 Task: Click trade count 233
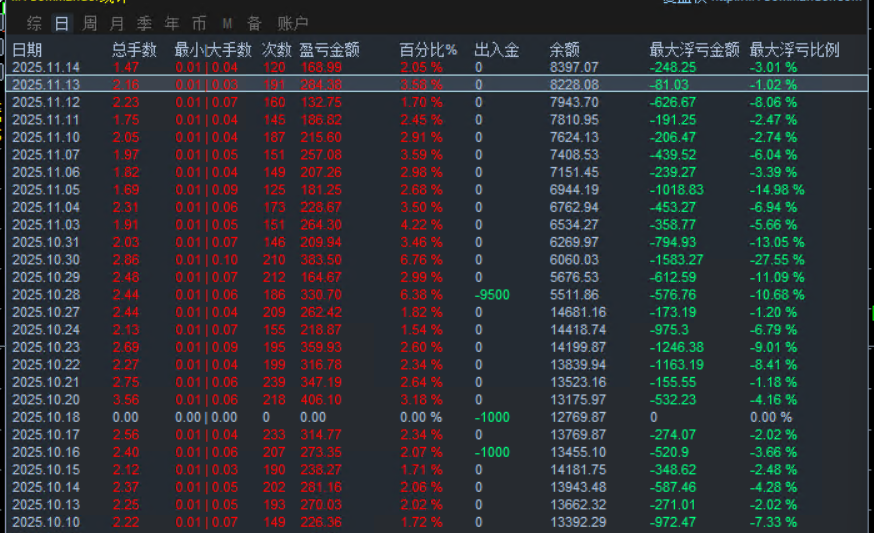(274, 435)
